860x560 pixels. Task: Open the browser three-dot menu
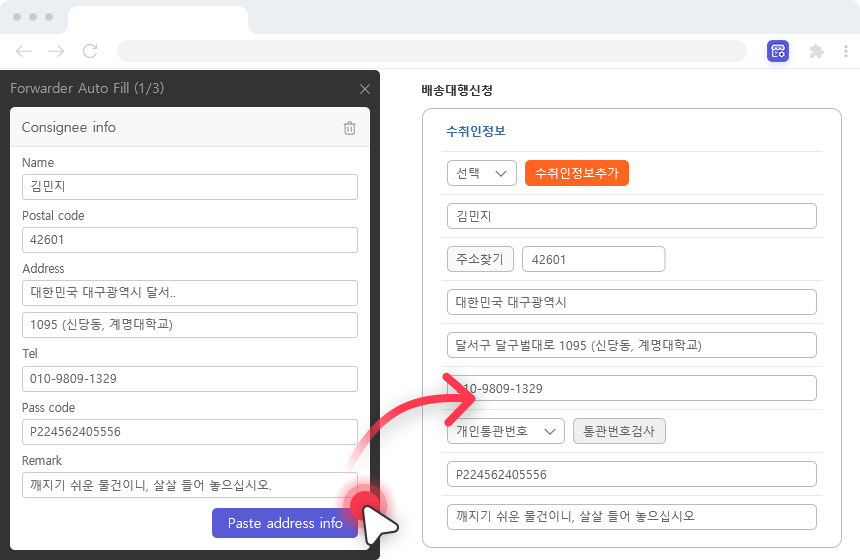coord(846,51)
